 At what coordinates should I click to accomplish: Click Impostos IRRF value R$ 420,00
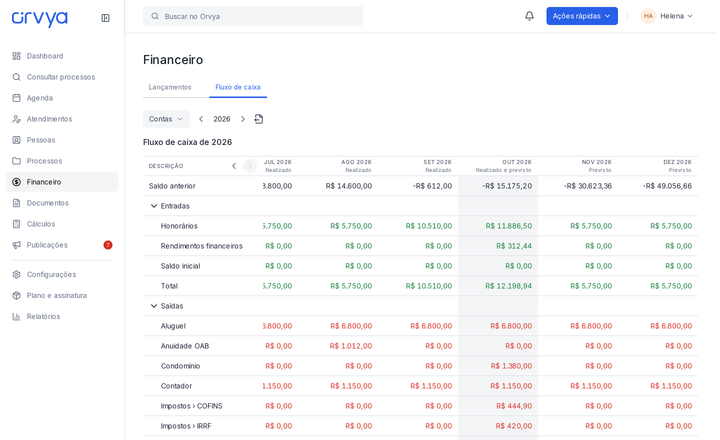[514, 426]
